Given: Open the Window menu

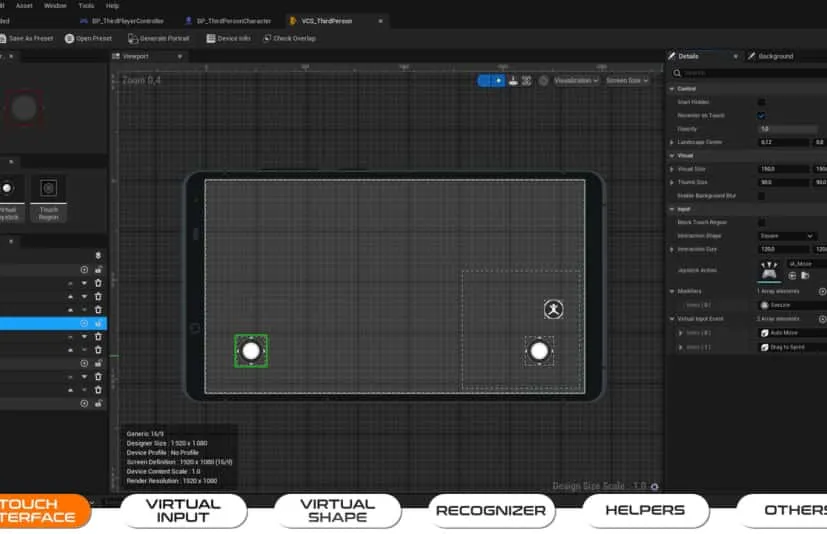Looking at the screenshot, I should (x=55, y=5).
